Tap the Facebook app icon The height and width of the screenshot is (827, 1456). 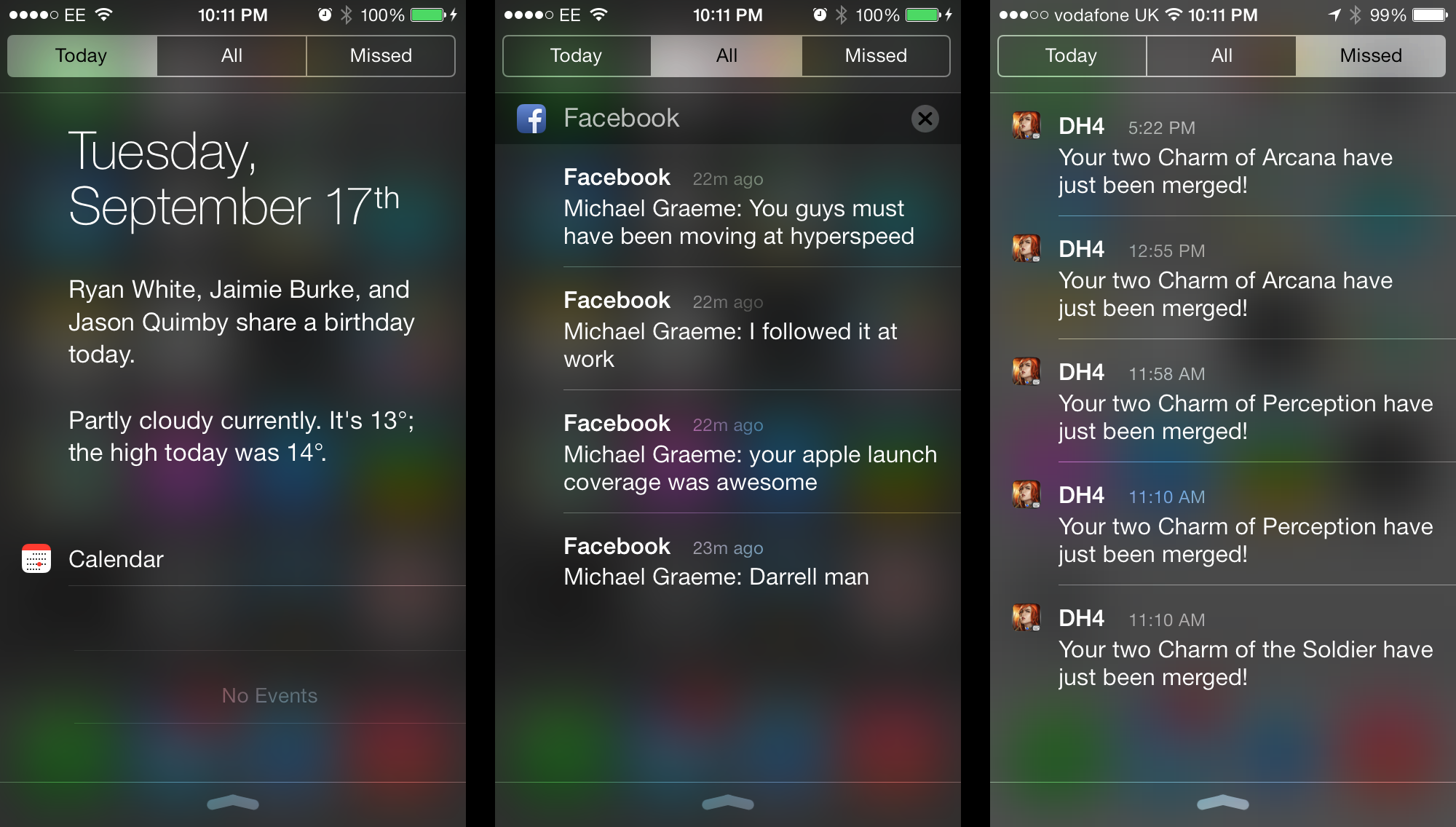[530, 119]
